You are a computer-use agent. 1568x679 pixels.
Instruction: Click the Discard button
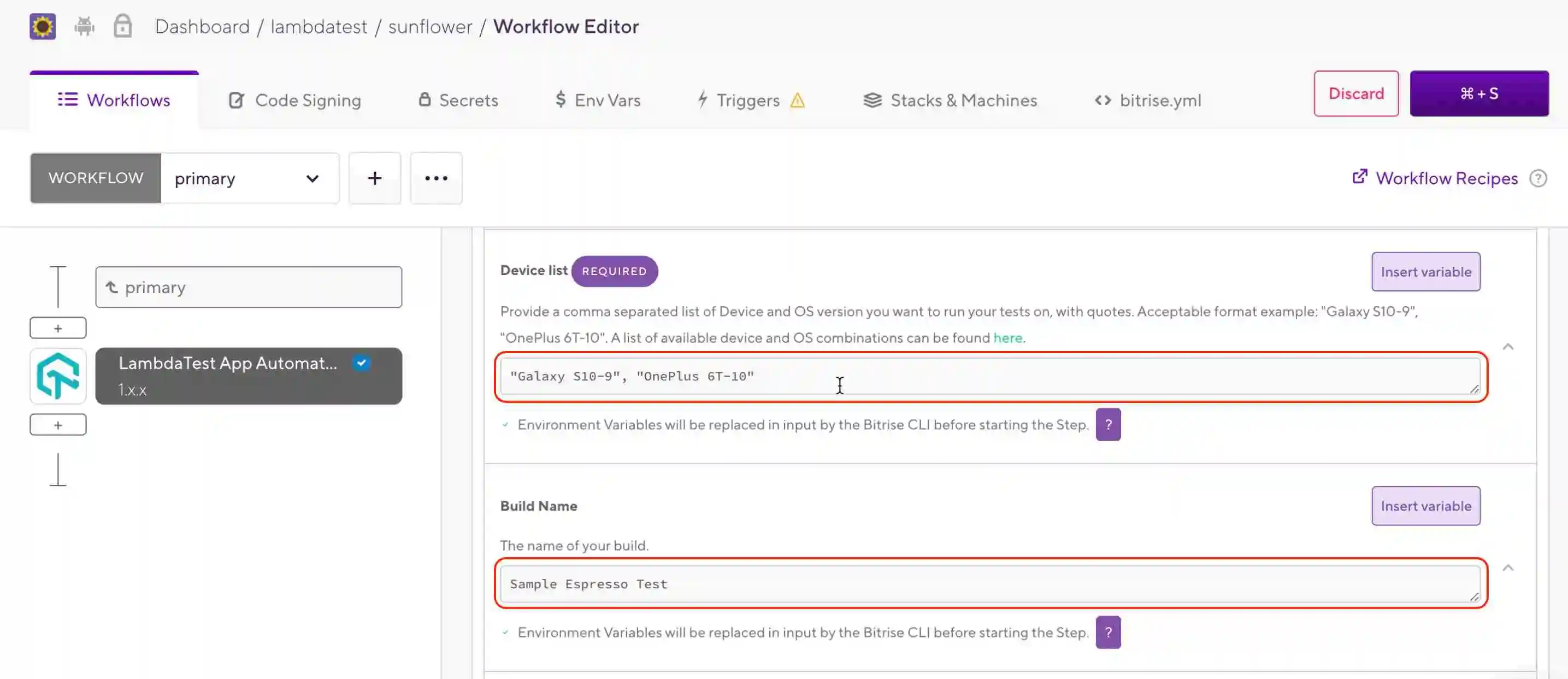[1355, 94]
